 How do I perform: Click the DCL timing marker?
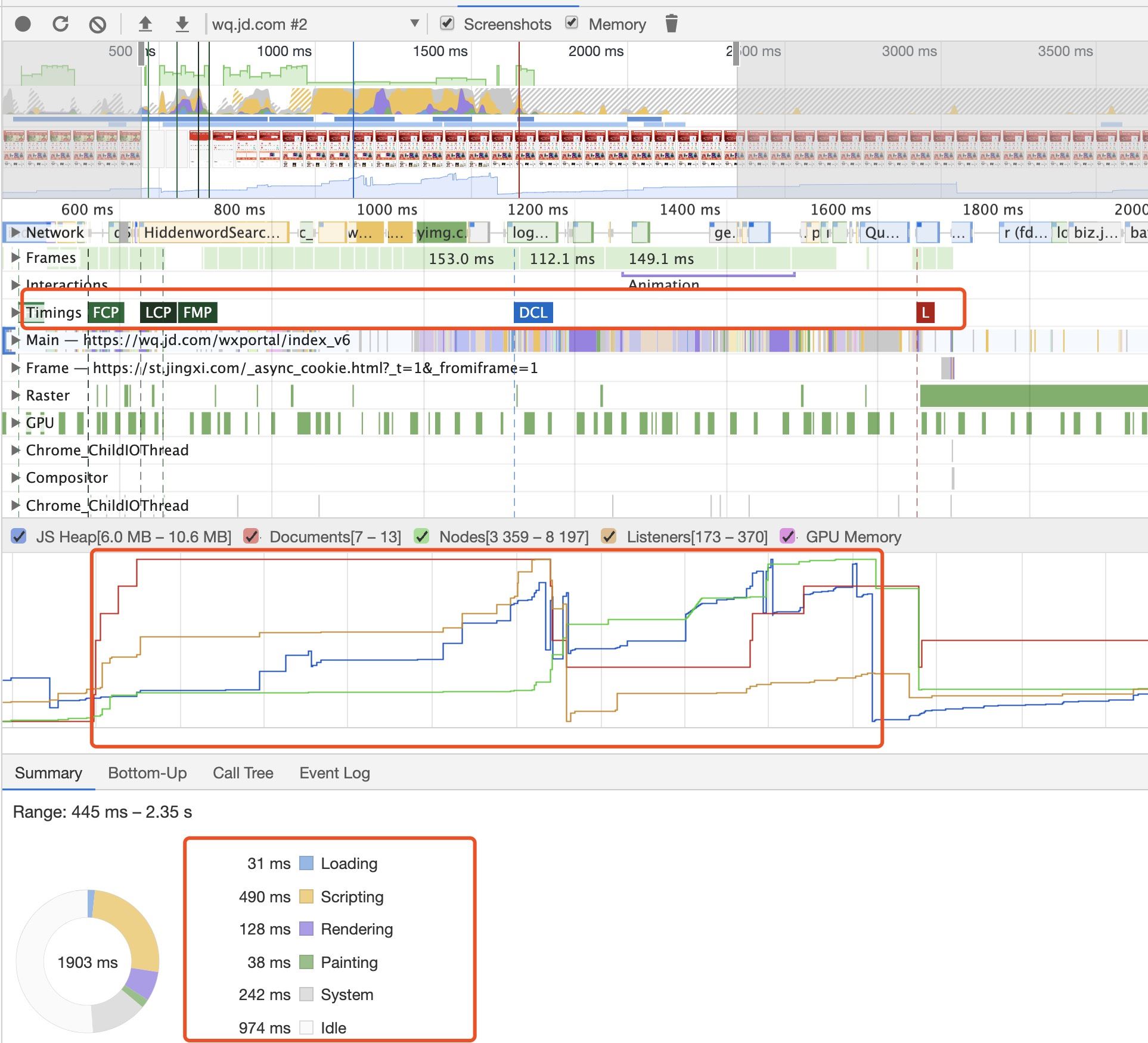533,312
